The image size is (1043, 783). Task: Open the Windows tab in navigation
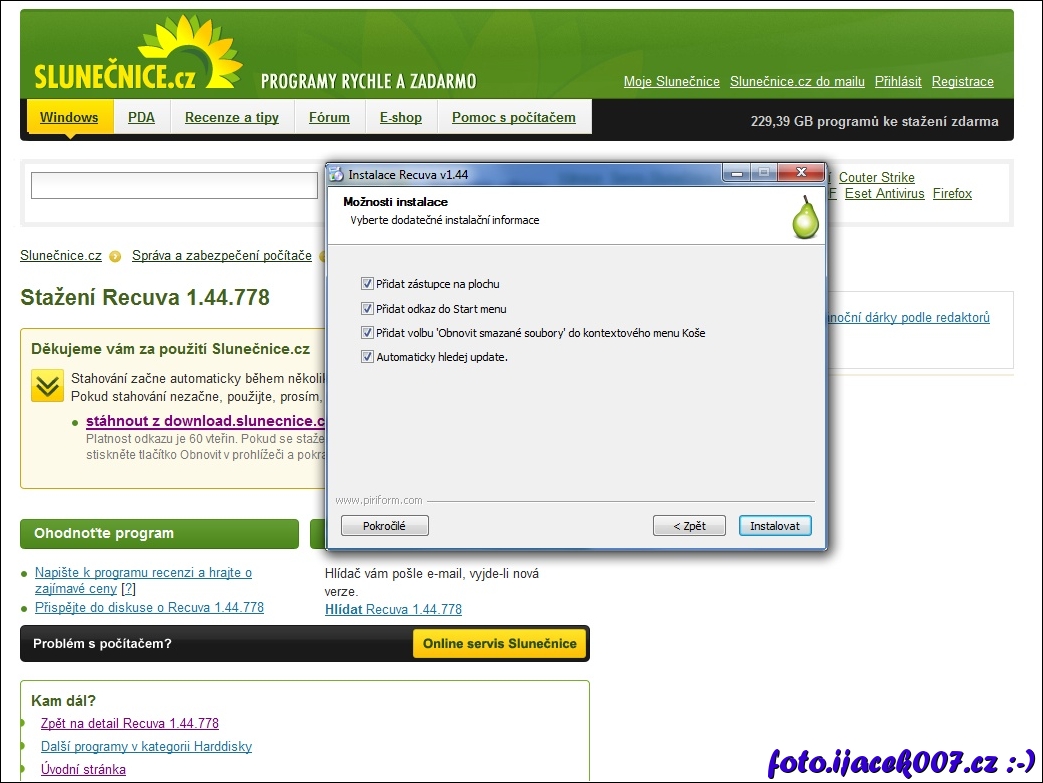point(69,117)
